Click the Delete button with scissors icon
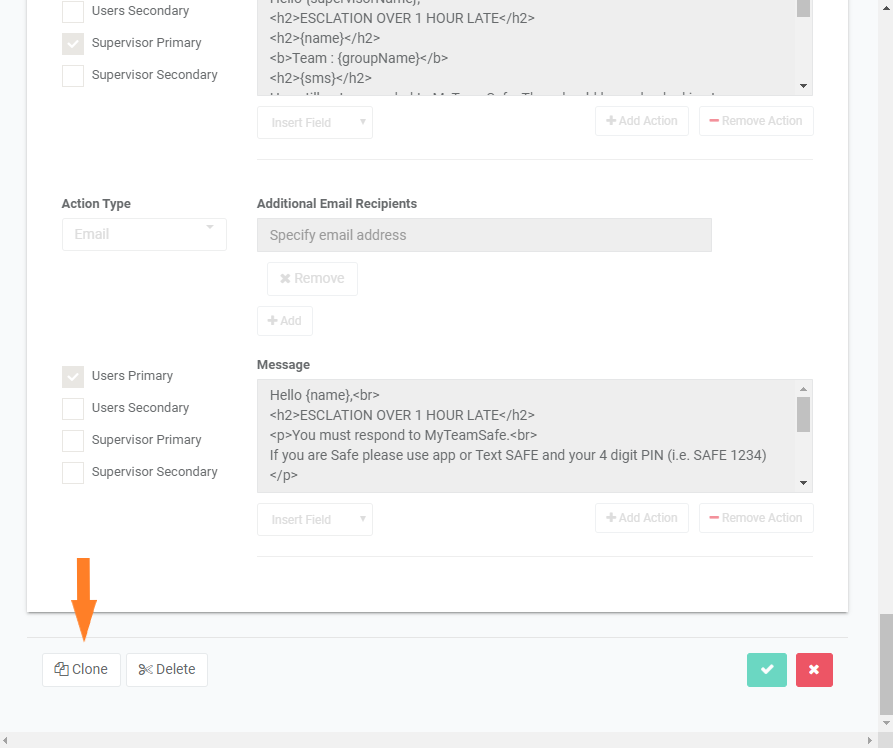The image size is (893, 748). pos(167,669)
